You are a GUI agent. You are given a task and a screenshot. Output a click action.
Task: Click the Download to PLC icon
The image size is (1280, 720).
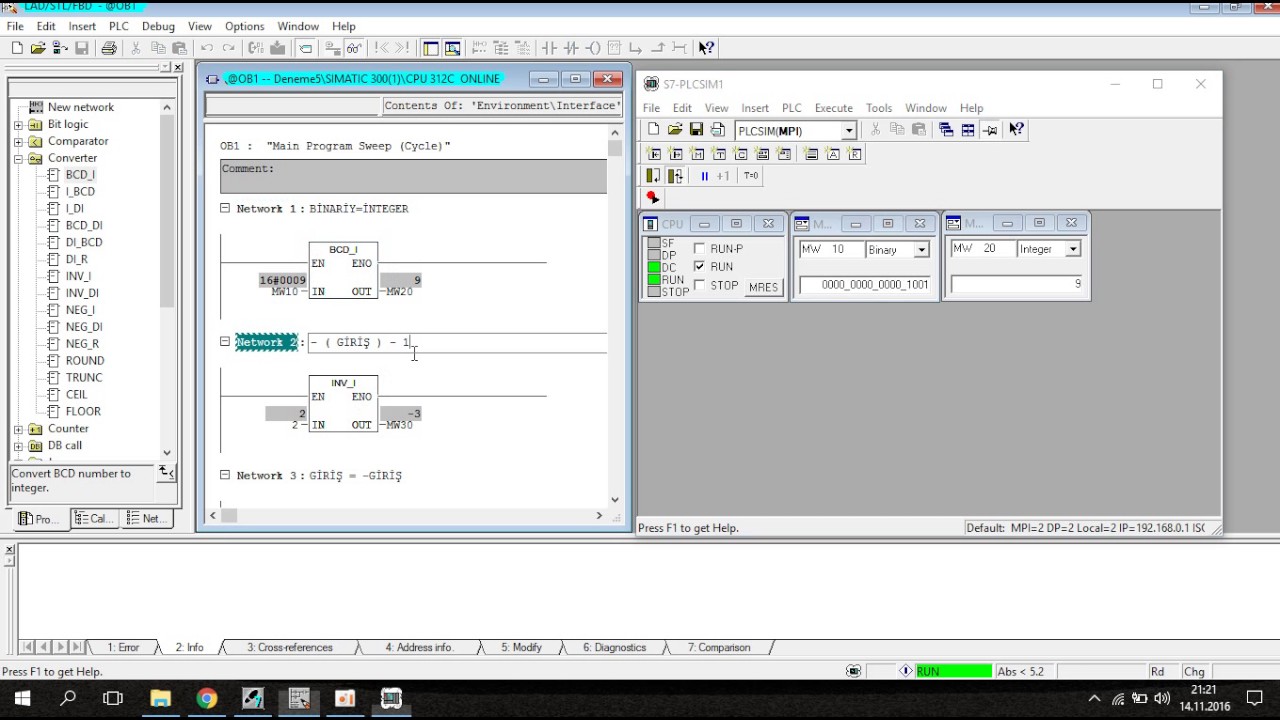pos(277,48)
